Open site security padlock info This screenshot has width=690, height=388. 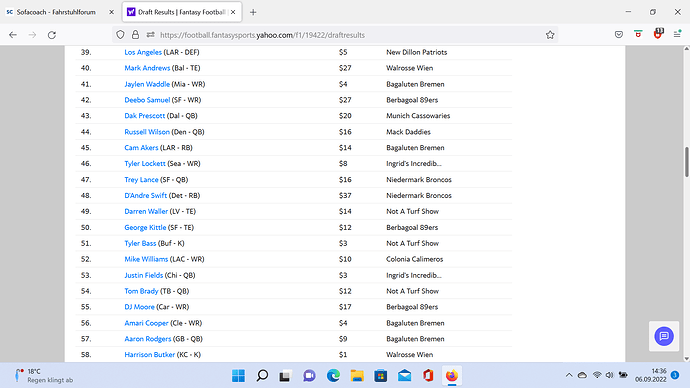coord(136,35)
